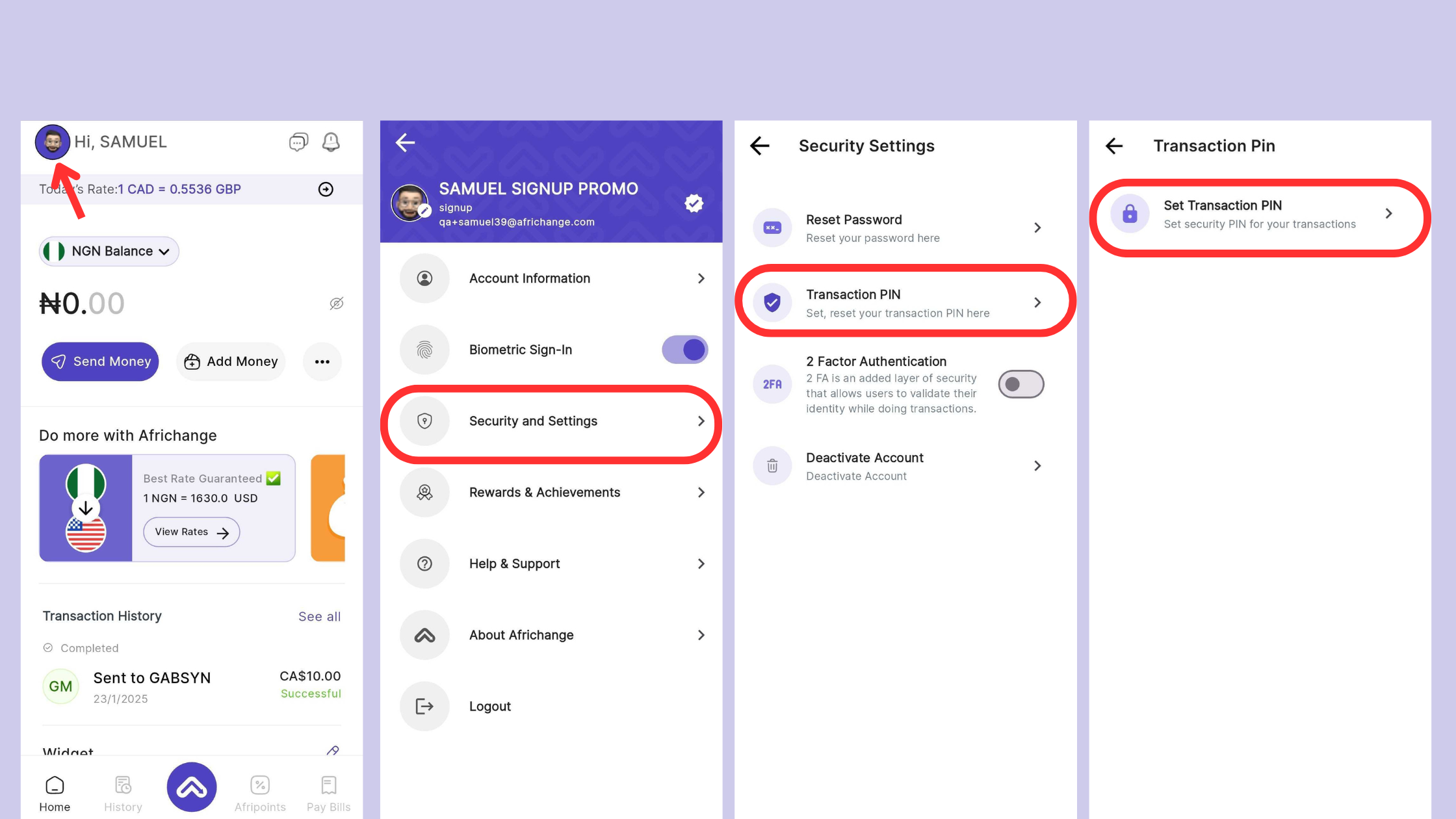The height and width of the screenshot is (819, 1456).
Task: Expand the Deactivate Account chevron
Action: tap(1037, 466)
